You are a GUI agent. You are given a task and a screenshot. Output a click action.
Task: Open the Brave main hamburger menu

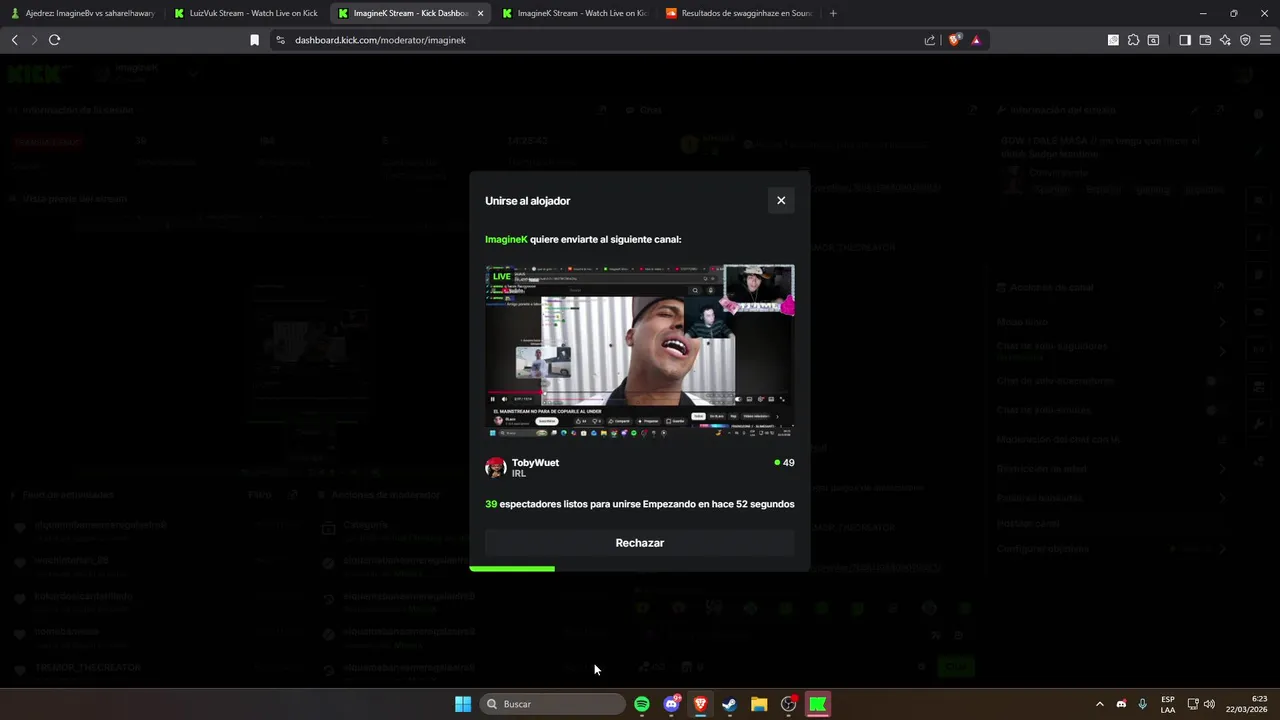pyautogui.click(x=1265, y=40)
